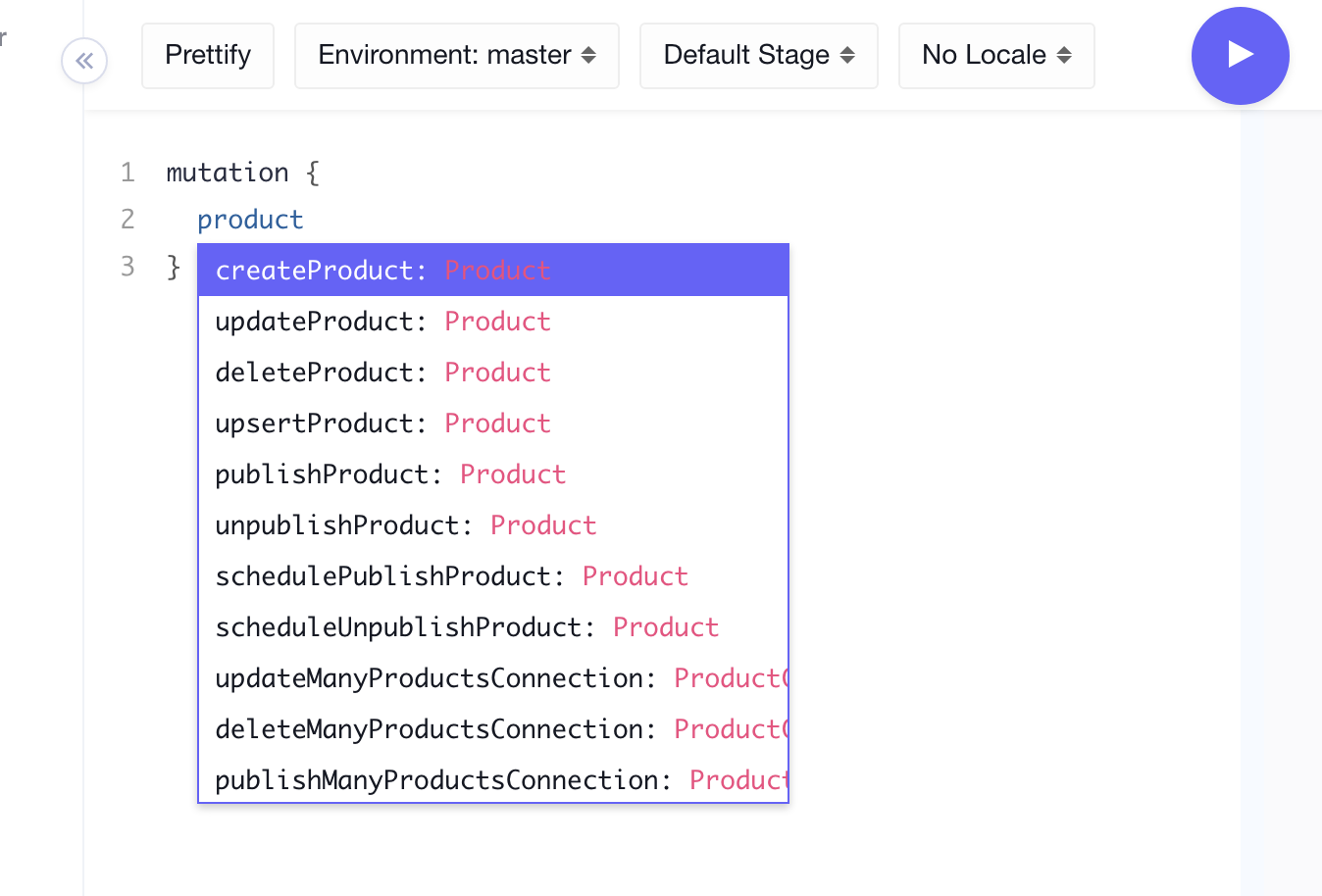
Task: Open the Default Stage dropdown
Action: click(x=758, y=56)
